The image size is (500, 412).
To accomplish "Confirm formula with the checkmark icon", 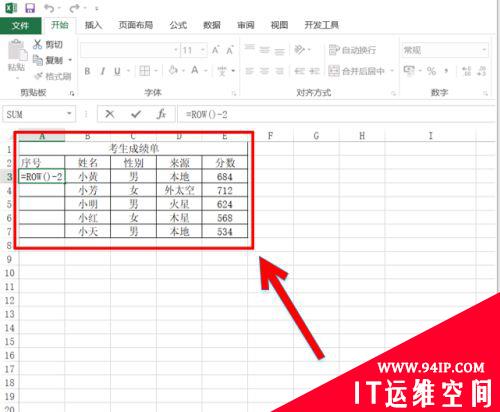I will (x=136, y=114).
